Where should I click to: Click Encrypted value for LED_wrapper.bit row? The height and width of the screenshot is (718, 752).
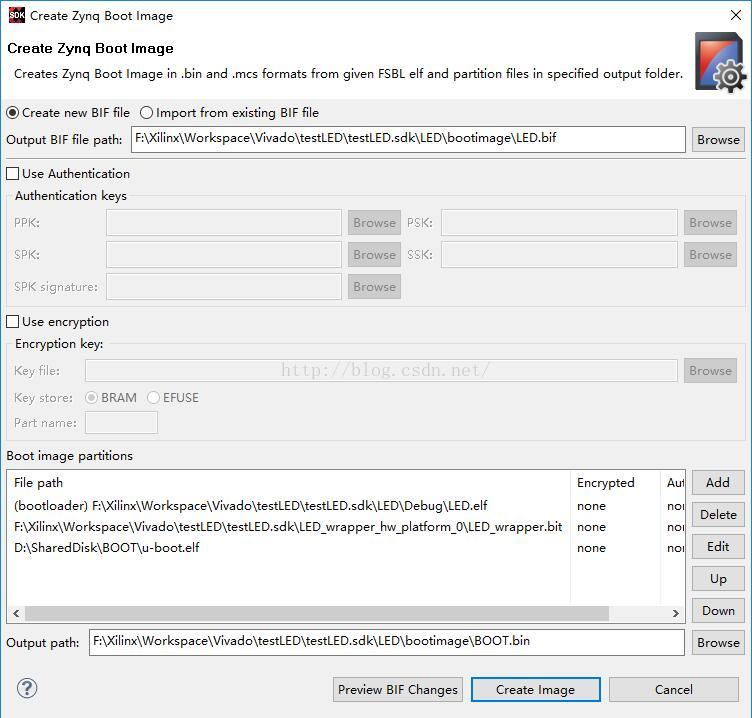point(591,527)
